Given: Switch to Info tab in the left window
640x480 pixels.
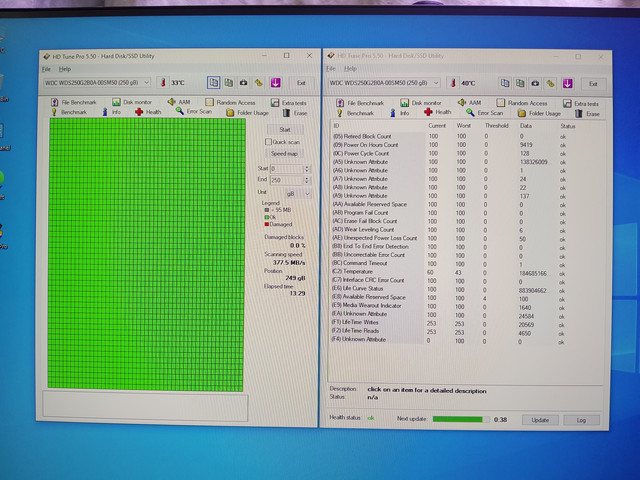Looking at the screenshot, I should (x=111, y=112).
